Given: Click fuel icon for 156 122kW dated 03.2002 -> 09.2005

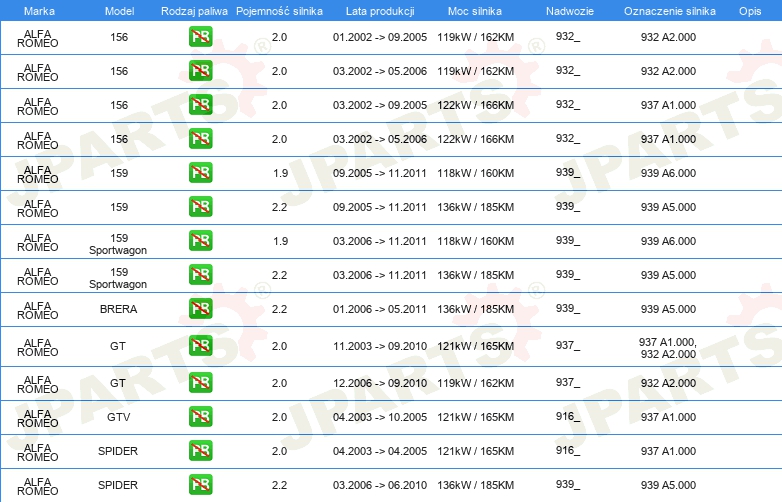Looking at the screenshot, I should (200, 105).
